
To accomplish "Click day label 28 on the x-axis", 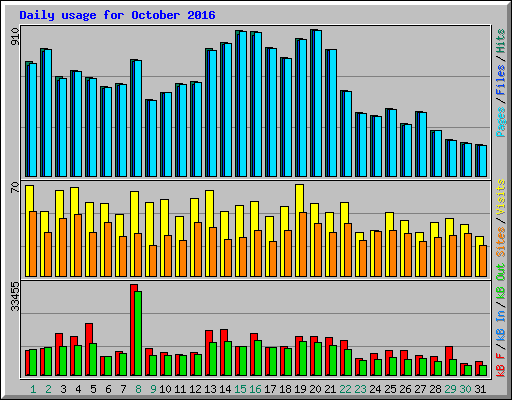I will 435,389.
